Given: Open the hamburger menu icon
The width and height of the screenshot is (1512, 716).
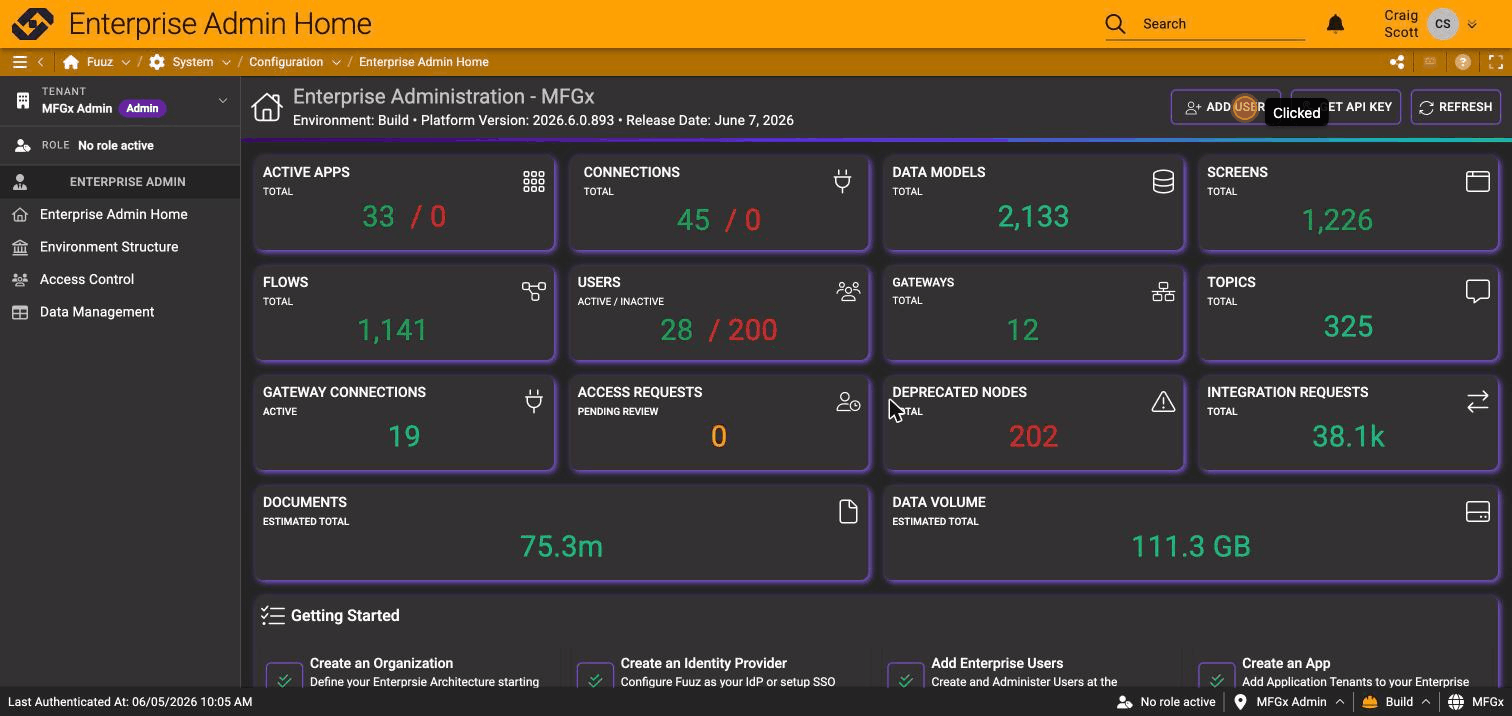Looking at the screenshot, I should [x=19, y=62].
